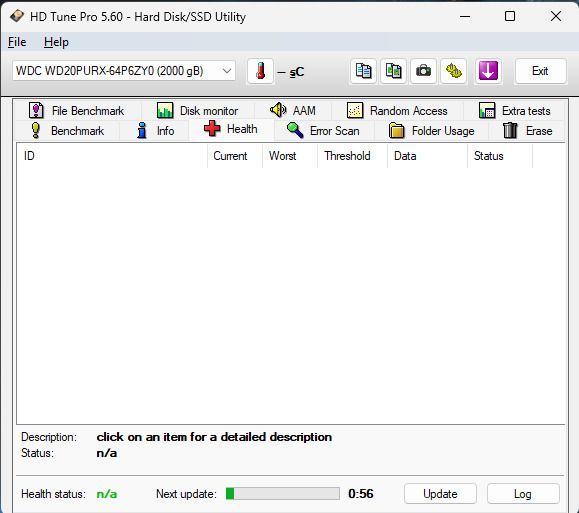This screenshot has width=579, height=513.
Task: Switch to the Extra tests tab
Action: [x=514, y=110]
